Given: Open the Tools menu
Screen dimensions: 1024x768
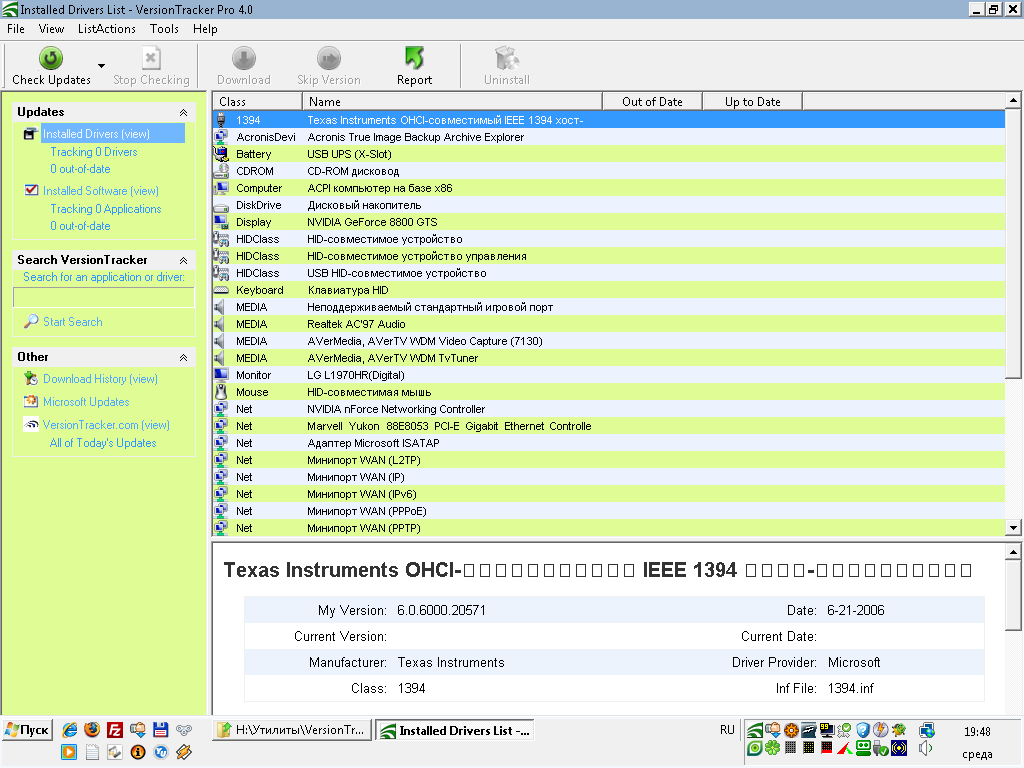Looking at the screenshot, I should [x=164, y=29].
